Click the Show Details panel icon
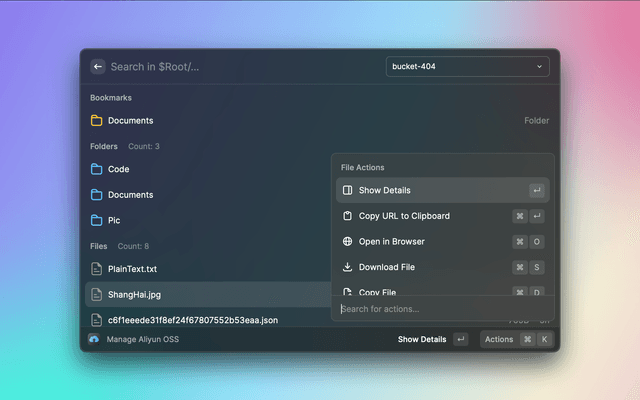Image resolution: width=640 pixels, height=400 pixels. point(347,190)
